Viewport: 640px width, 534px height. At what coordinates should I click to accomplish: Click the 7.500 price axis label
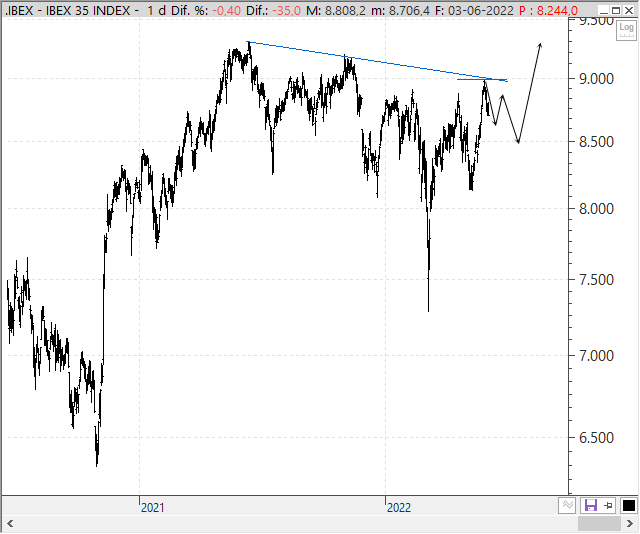[x=596, y=280]
